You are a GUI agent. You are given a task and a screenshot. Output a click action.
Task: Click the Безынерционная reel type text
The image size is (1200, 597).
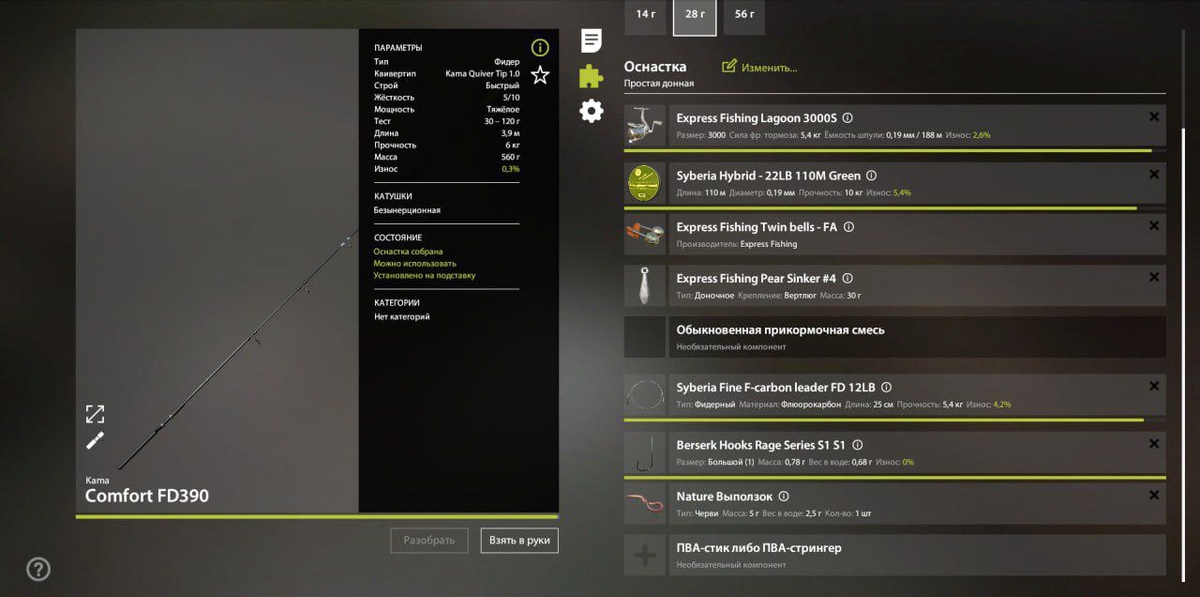tap(407, 211)
